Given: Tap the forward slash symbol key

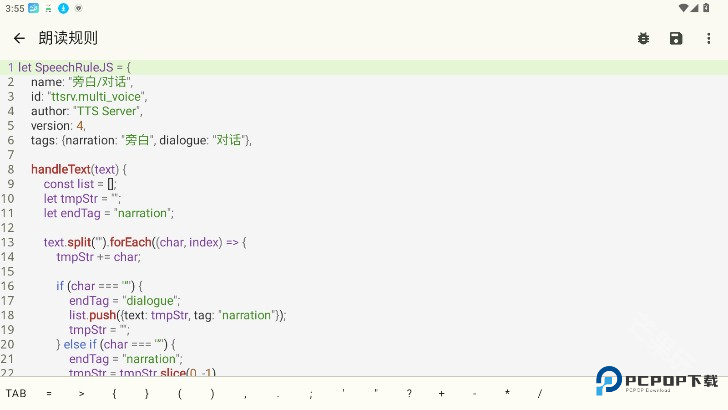Looking at the screenshot, I should tap(540, 393).
